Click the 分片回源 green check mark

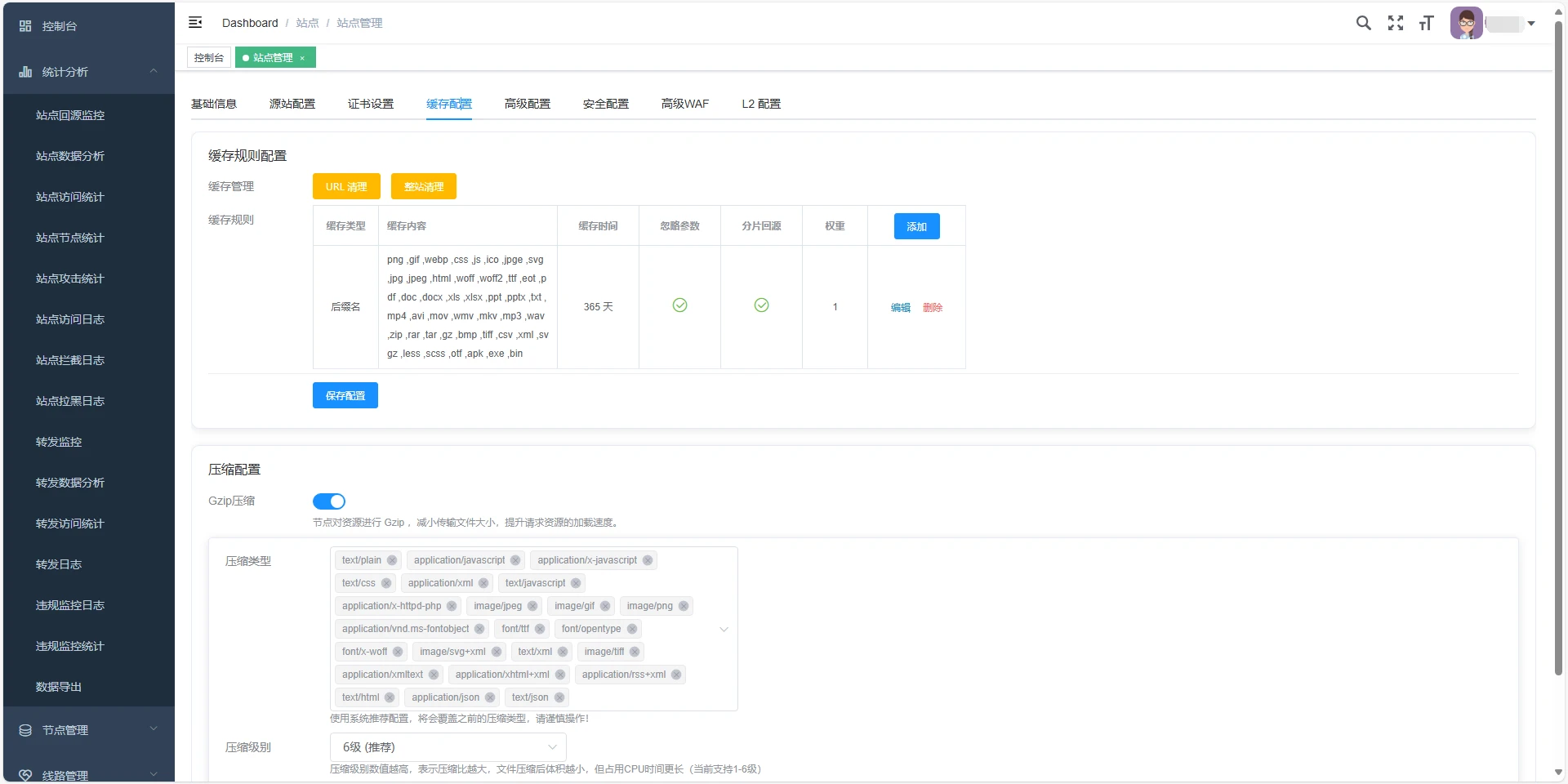[761, 305]
